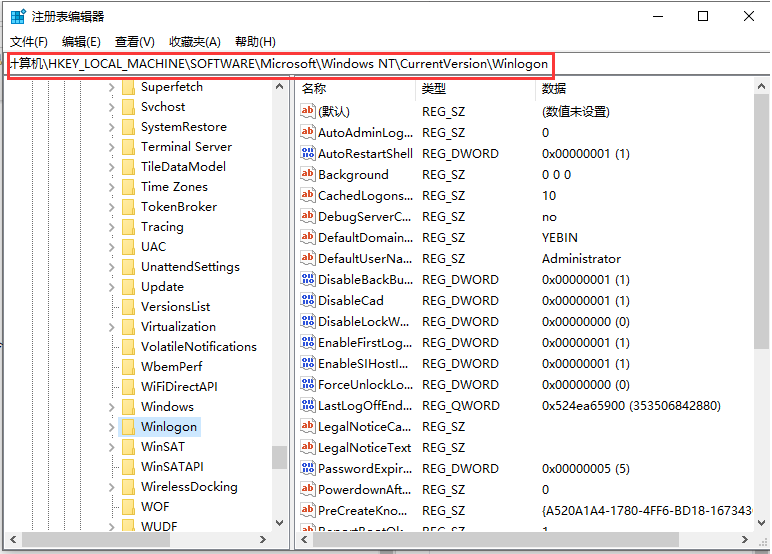Expand the Winlogon key chevron
The image size is (772, 554).
(x=111, y=427)
